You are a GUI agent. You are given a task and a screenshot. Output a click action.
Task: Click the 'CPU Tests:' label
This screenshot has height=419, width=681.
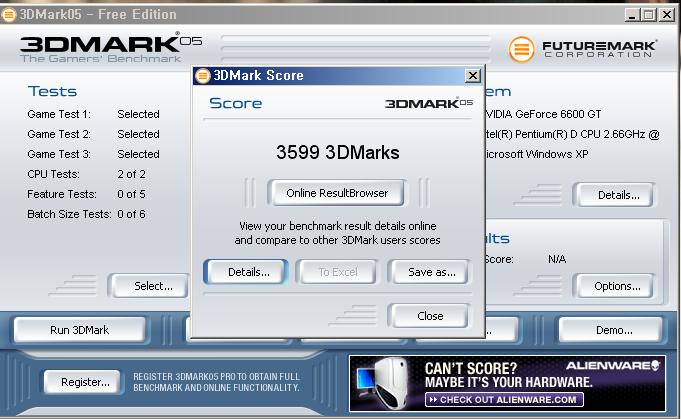tap(53, 174)
